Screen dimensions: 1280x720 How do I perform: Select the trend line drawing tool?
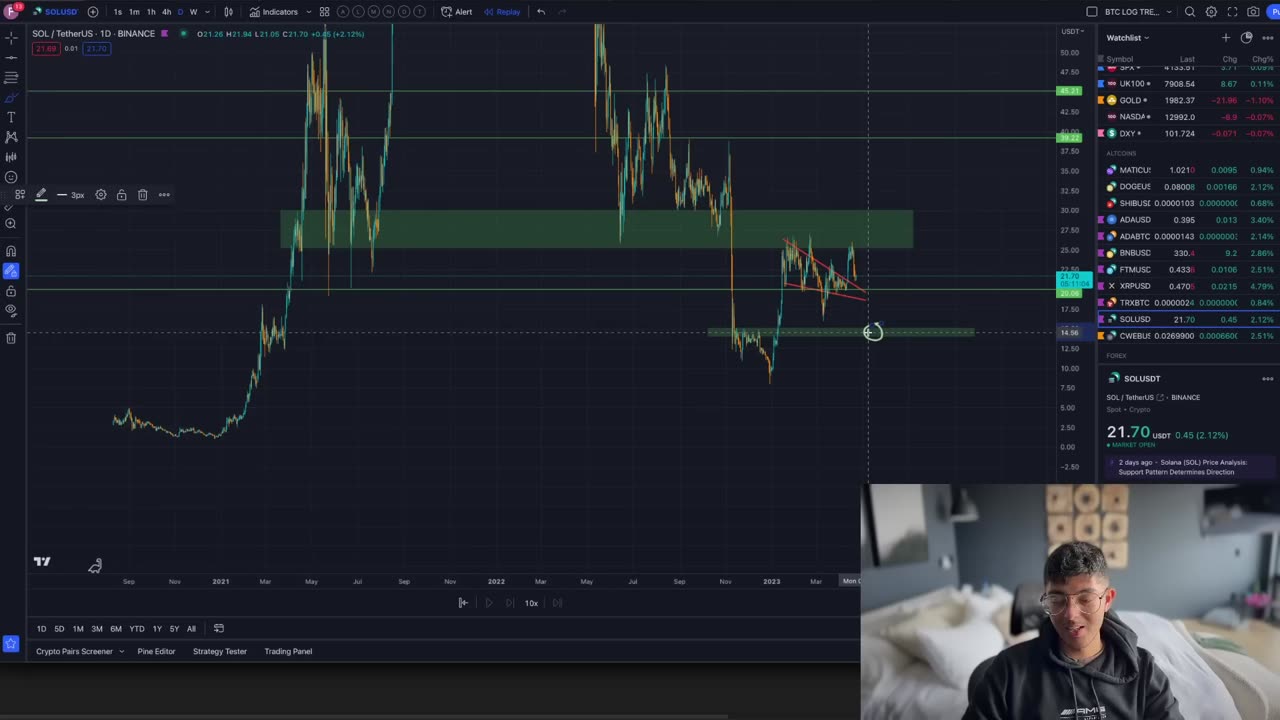click(x=11, y=58)
